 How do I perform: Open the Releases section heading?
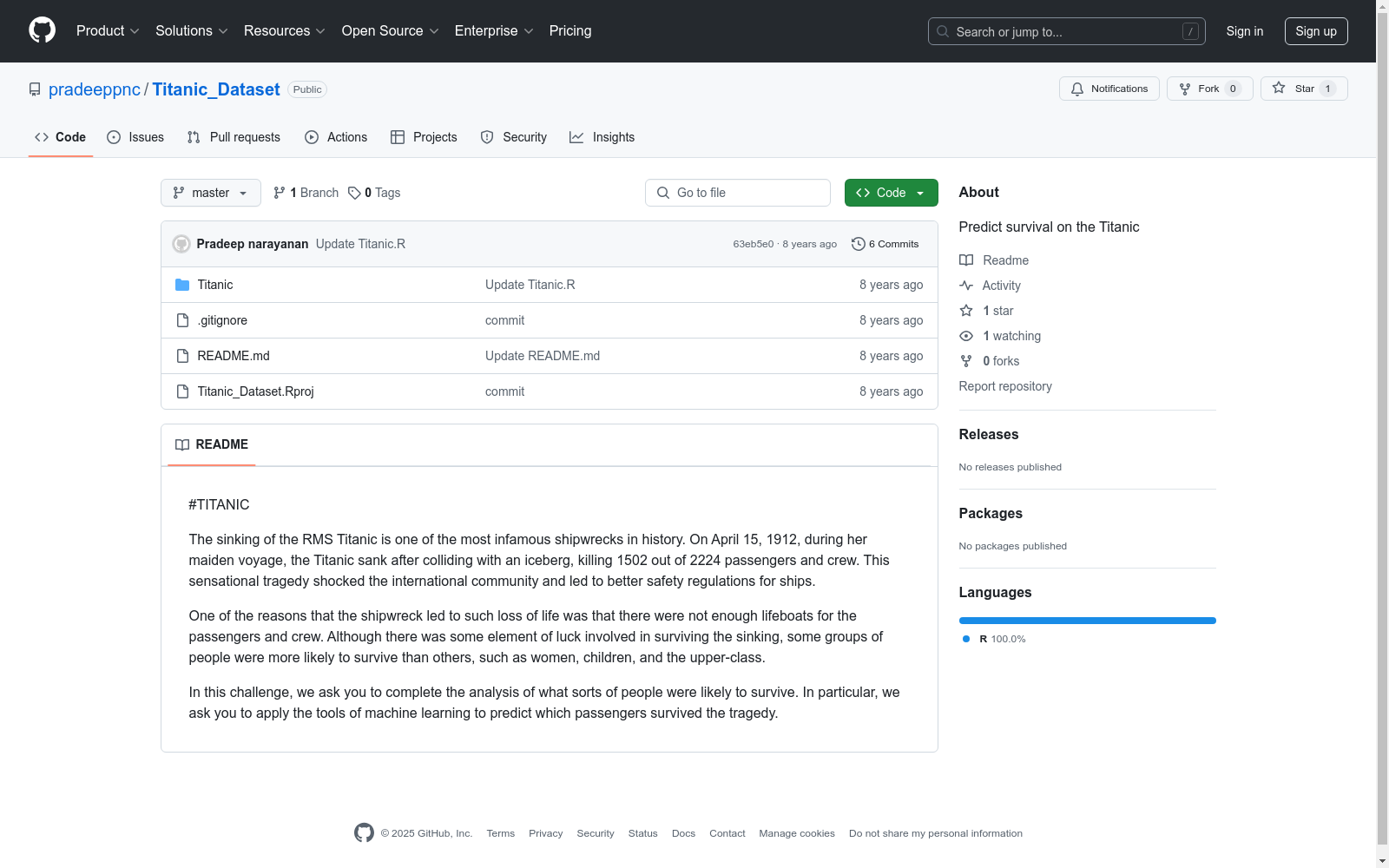coord(989,435)
